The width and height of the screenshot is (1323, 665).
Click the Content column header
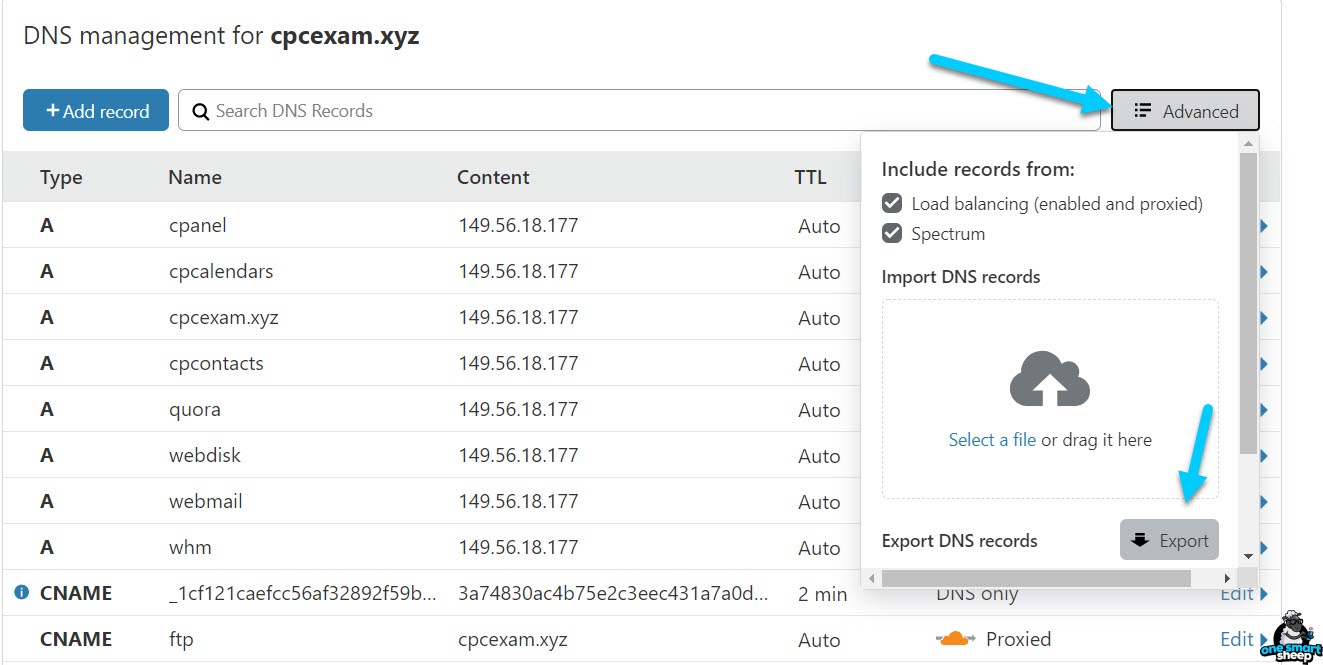tap(493, 178)
